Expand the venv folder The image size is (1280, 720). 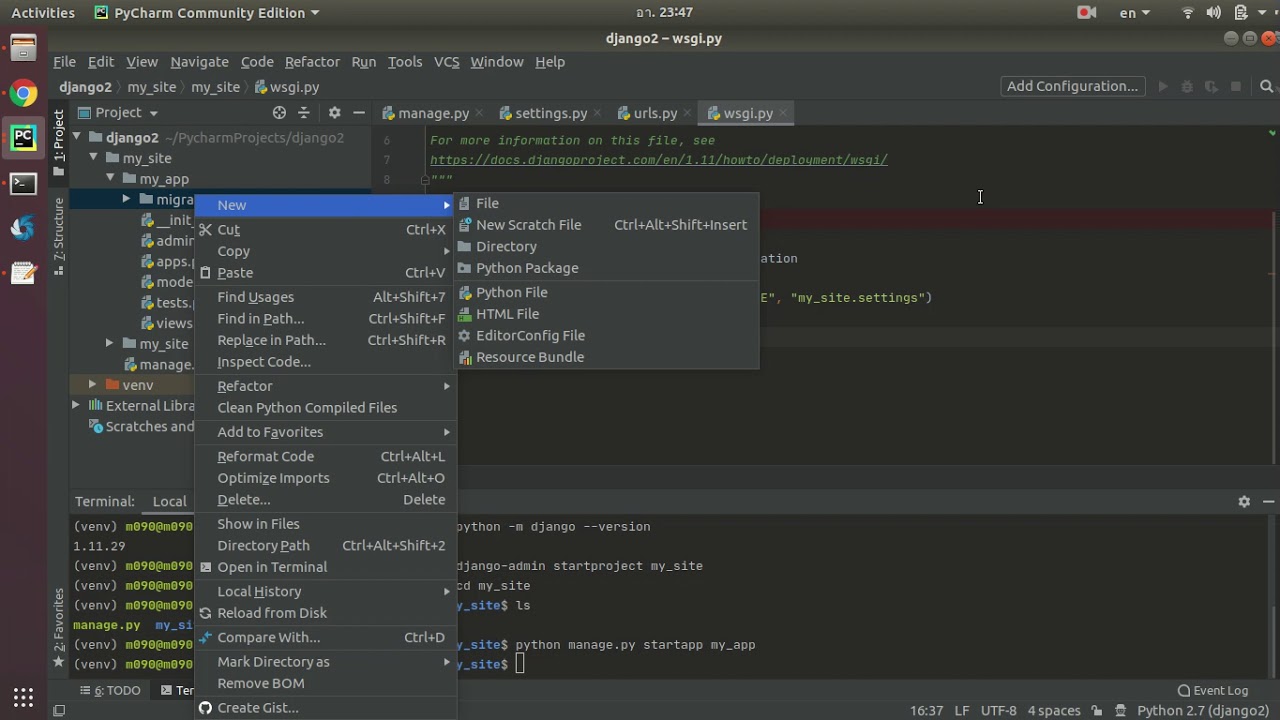(92, 384)
